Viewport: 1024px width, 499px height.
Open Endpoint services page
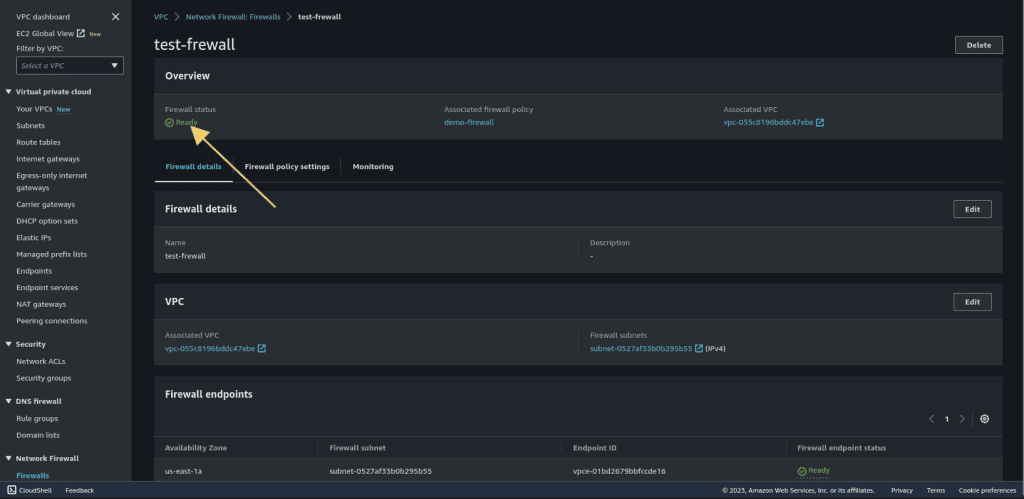pyautogui.click(x=47, y=288)
